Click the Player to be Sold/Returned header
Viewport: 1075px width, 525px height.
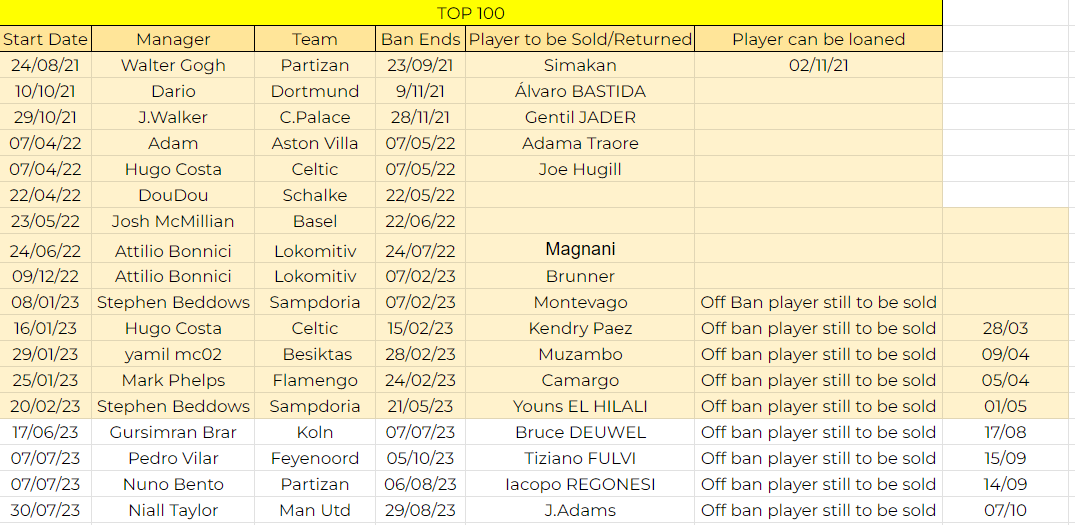[580, 39]
